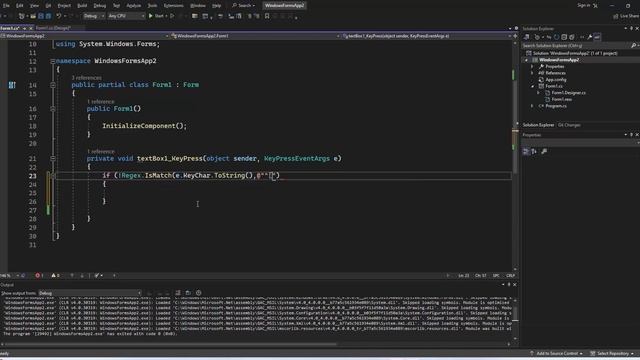Collapse the WindowsFormsApp2 project node
Screen dimensions: 640x360
(526, 60)
